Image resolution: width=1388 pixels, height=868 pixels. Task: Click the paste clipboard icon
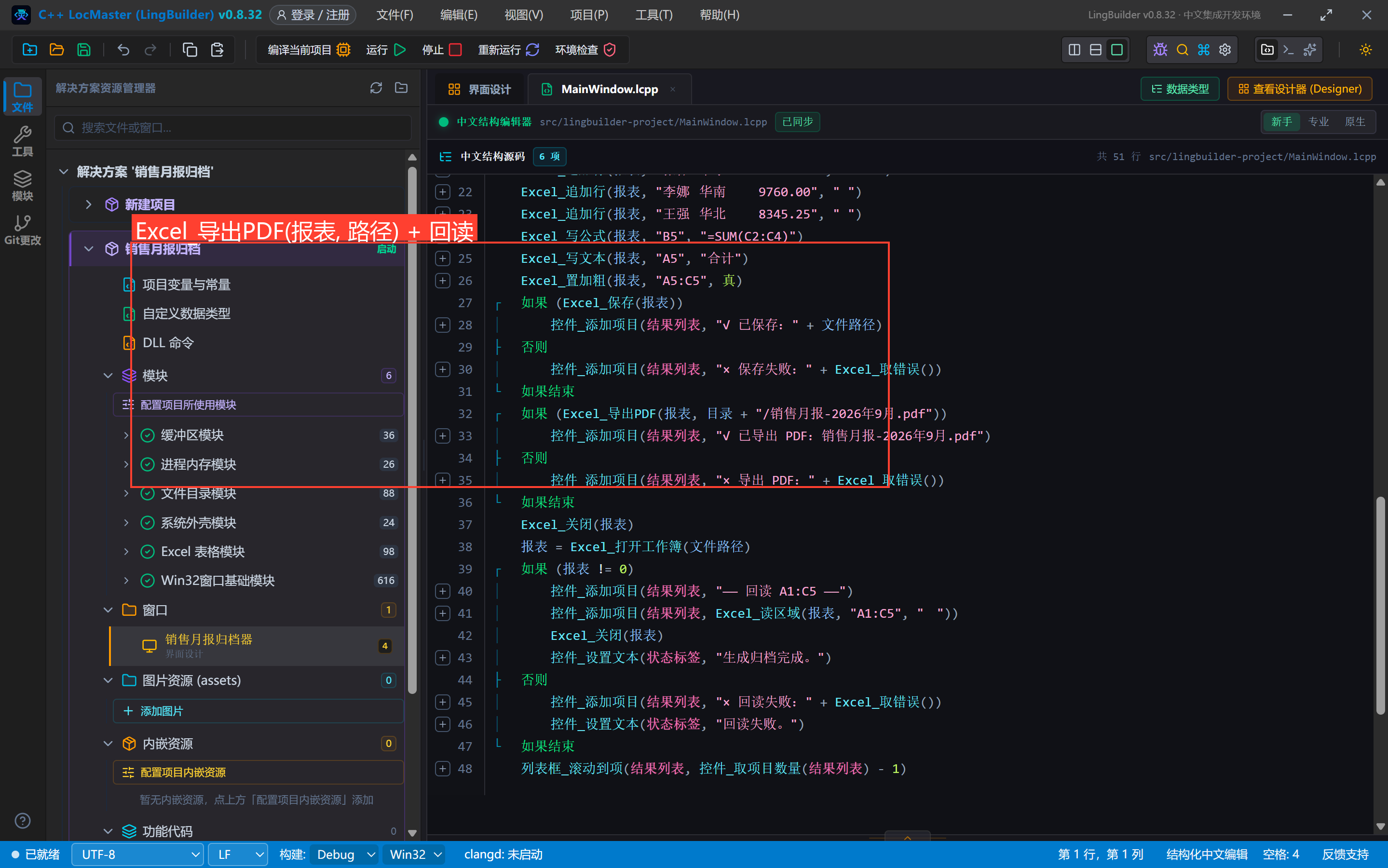(217, 50)
